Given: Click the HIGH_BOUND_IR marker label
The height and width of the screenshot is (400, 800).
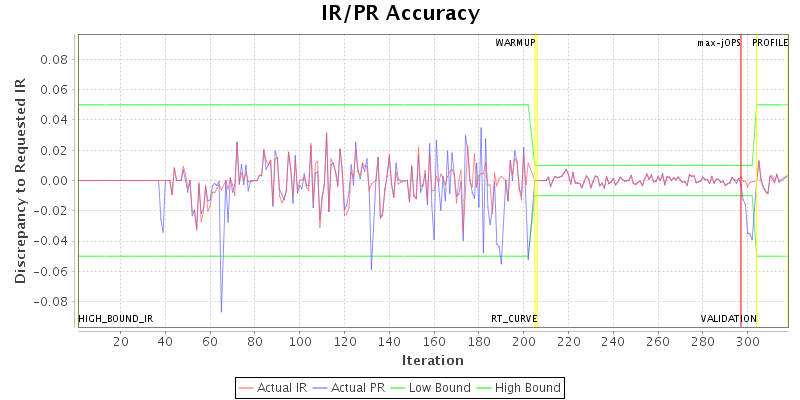Looking at the screenshot, I should 116,319.
